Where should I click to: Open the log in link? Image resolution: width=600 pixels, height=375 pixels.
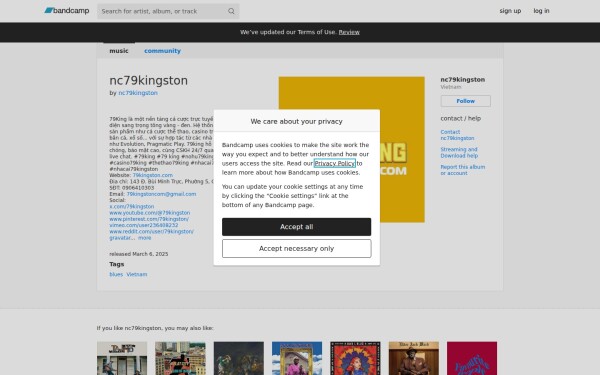point(541,11)
